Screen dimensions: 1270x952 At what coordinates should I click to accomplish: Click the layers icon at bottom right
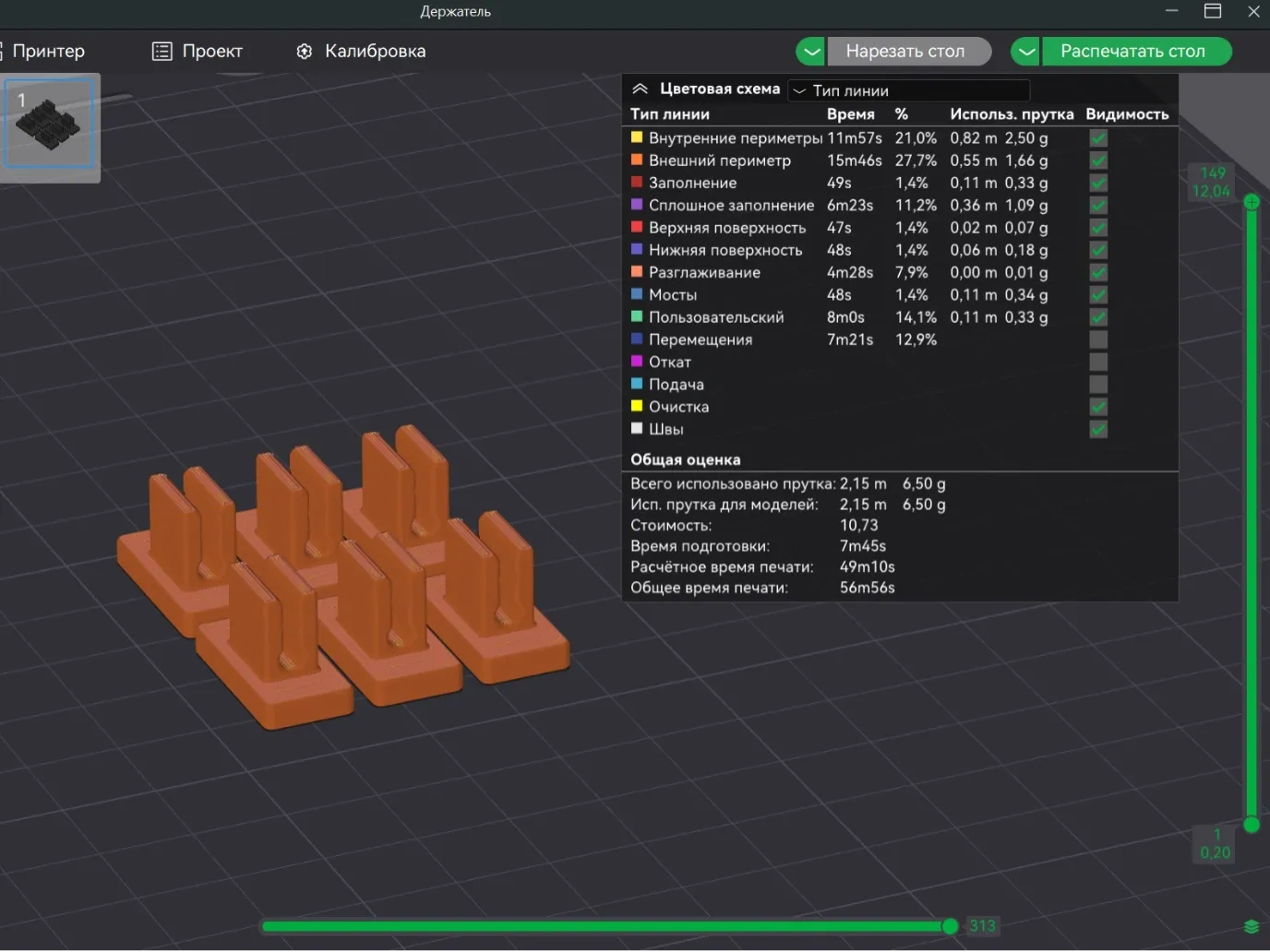(1252, 926)
